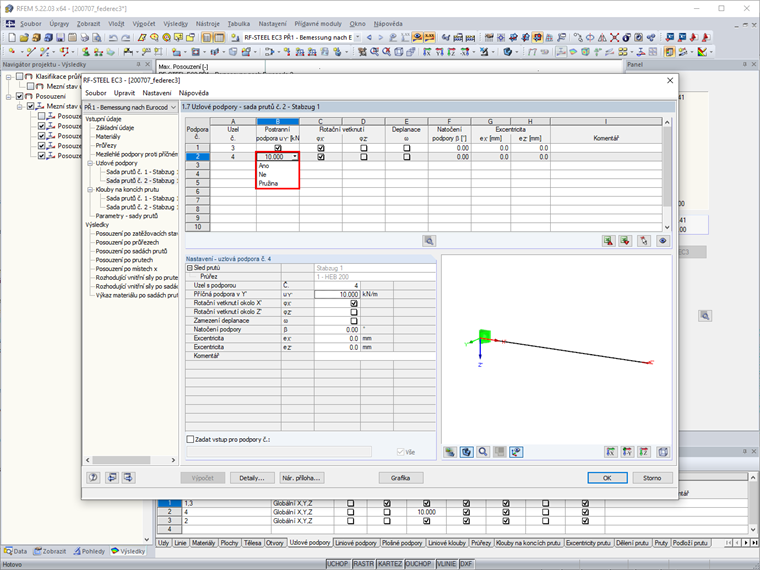Click view in X direction icon in second toolbar
760x570 pixels.
pyautogui.click(x=427, y=52)
